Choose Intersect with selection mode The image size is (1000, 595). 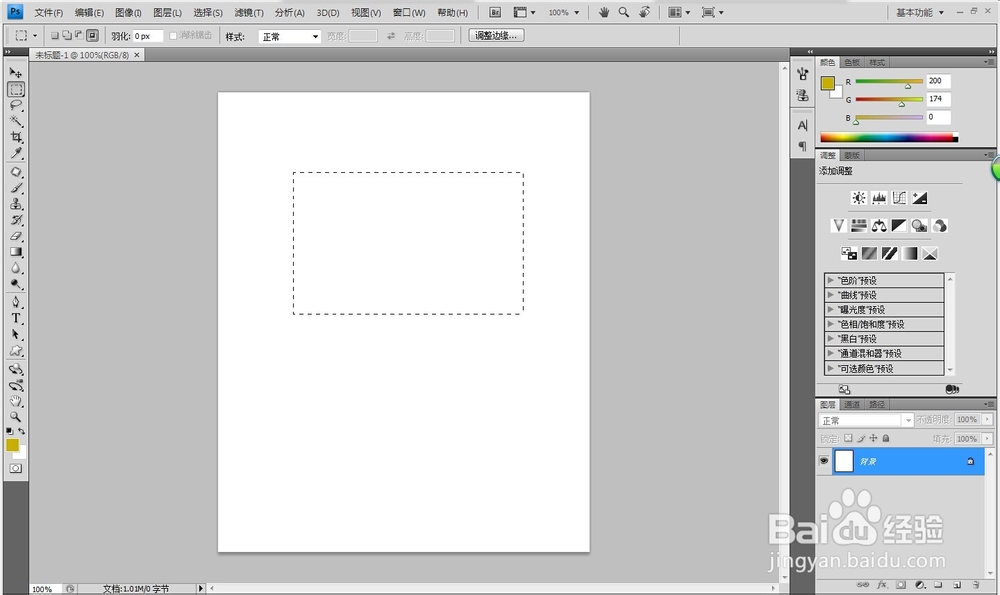(92, 36)
